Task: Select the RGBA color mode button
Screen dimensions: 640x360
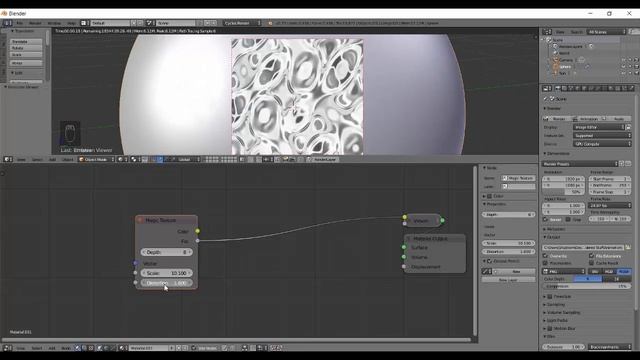Action: click(624, 271)
